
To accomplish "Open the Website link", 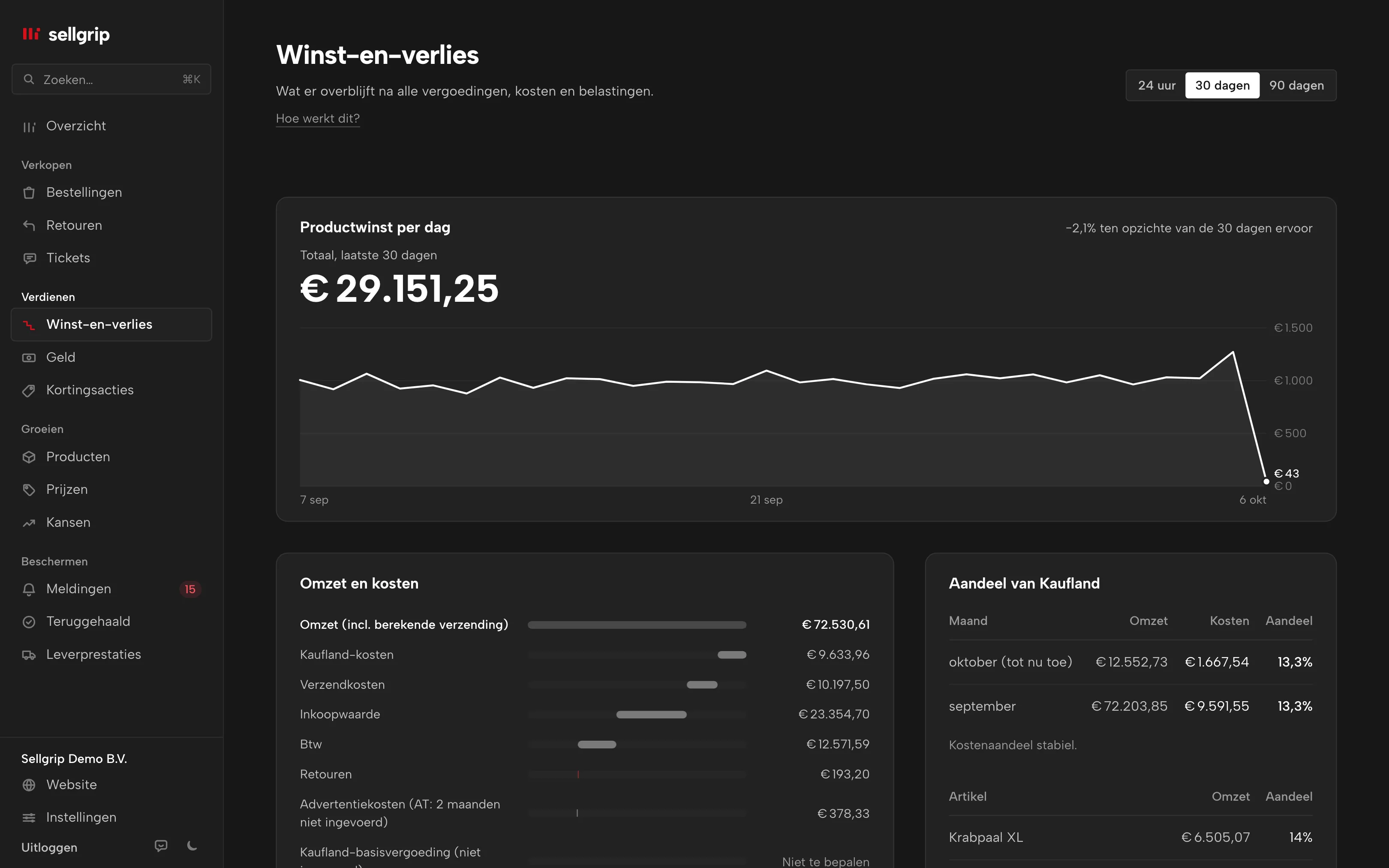I will [x=111, y=785].
